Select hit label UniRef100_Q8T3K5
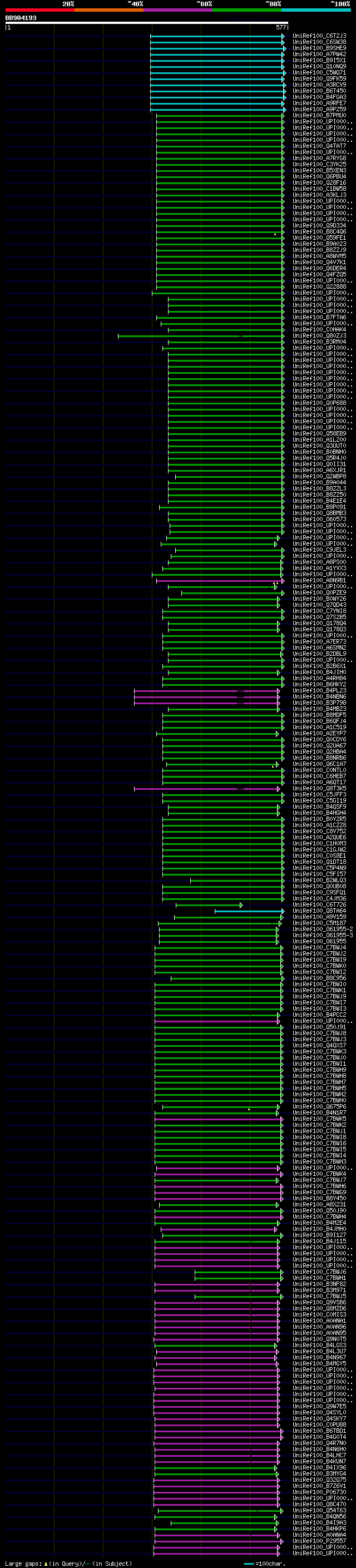The height and width of the screenshot is (1568, 356). coord(319,788)
